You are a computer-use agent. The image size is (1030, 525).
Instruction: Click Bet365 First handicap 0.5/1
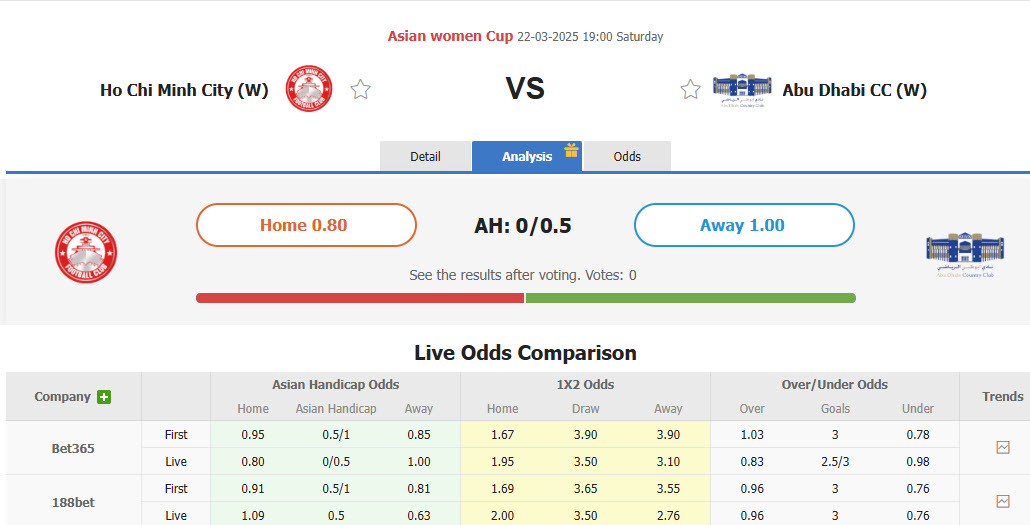pyautogui.click(x=336, y=434)
